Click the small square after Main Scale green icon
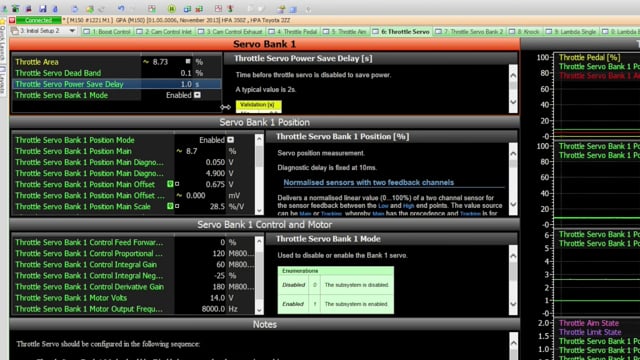640x360 pixels. (x=177, y=206)
